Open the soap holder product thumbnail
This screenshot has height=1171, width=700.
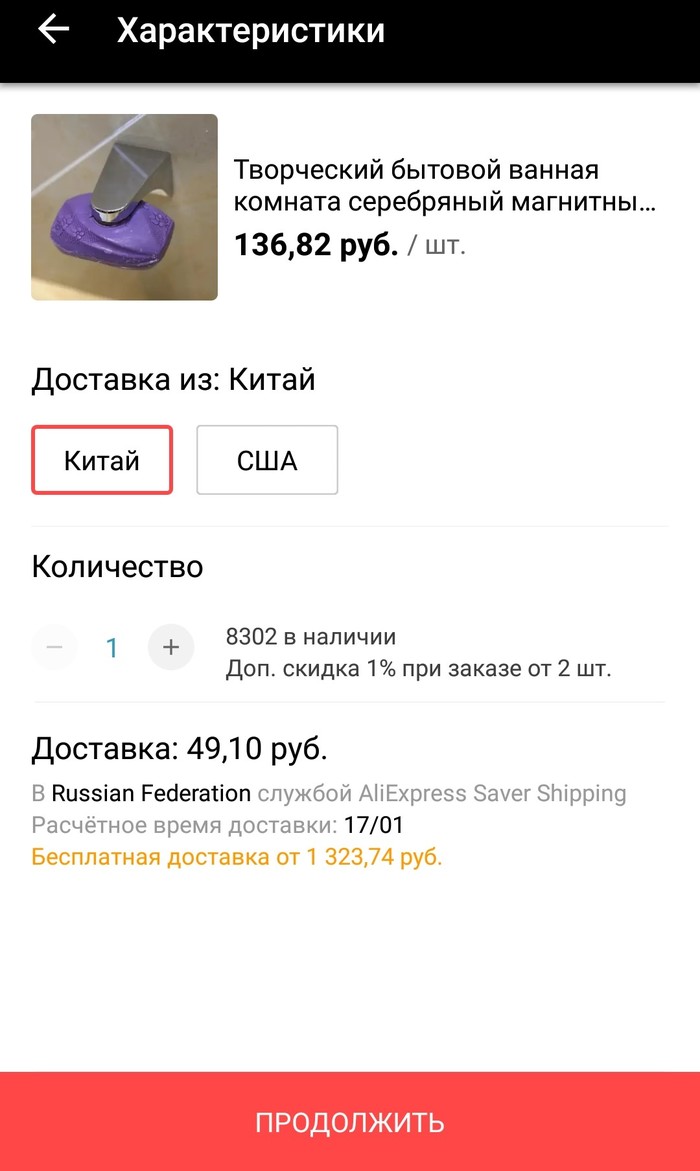click(124, 207)
